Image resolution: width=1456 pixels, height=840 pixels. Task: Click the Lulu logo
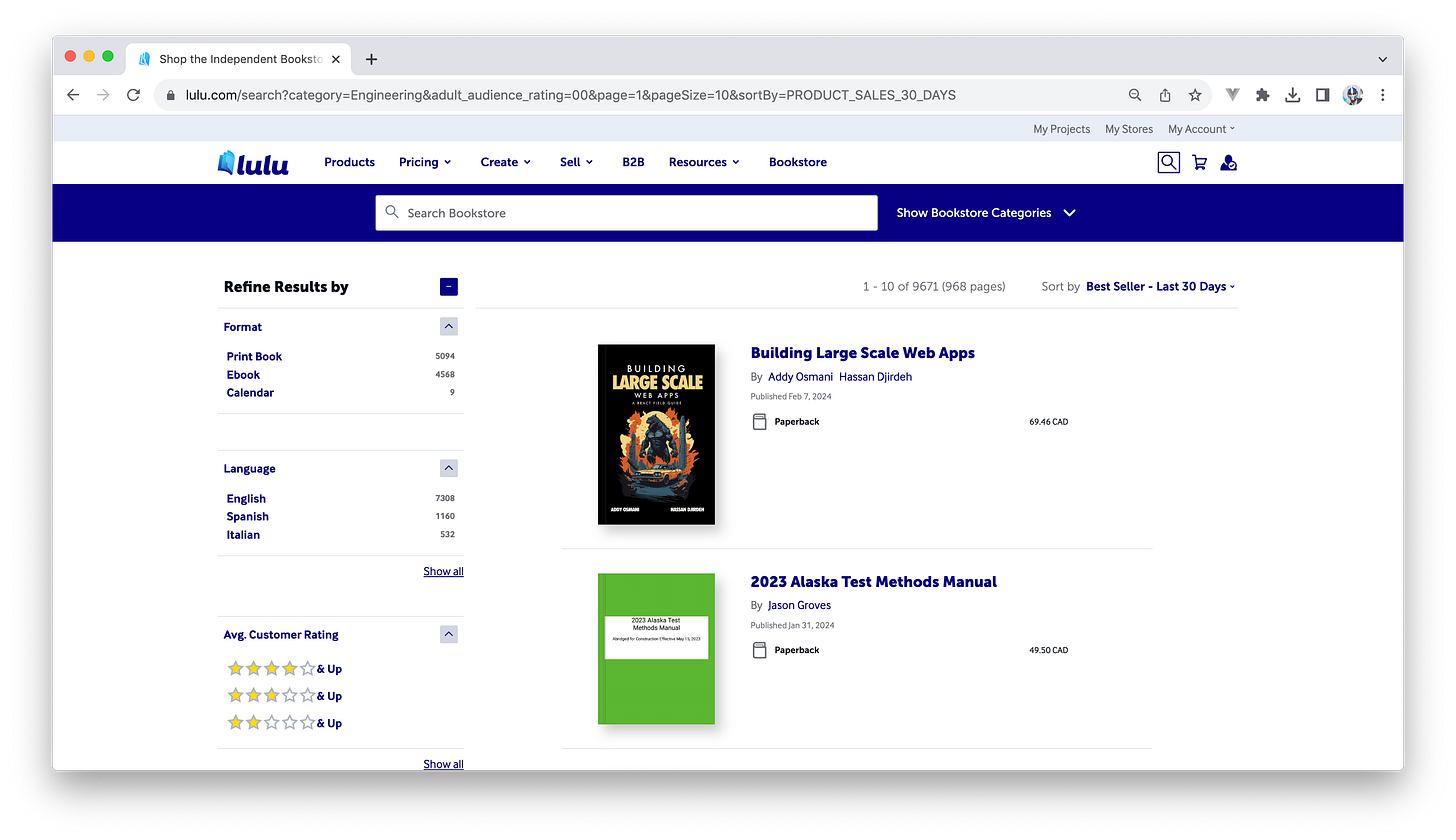253,163
